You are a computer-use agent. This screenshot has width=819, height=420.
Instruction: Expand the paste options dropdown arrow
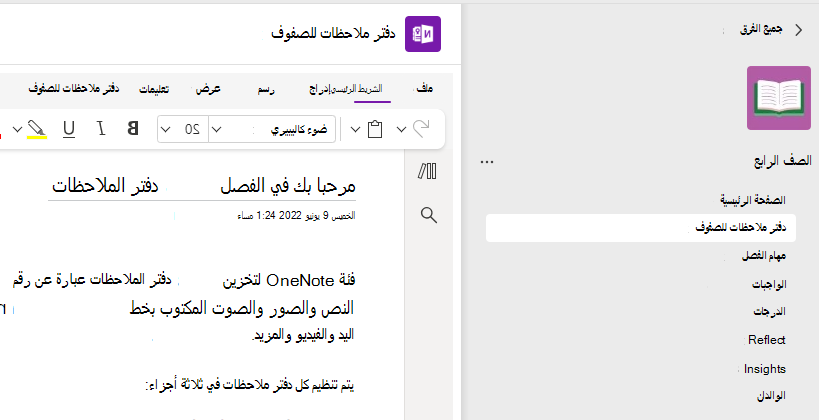pyautogui.click(x=355, y=130)
